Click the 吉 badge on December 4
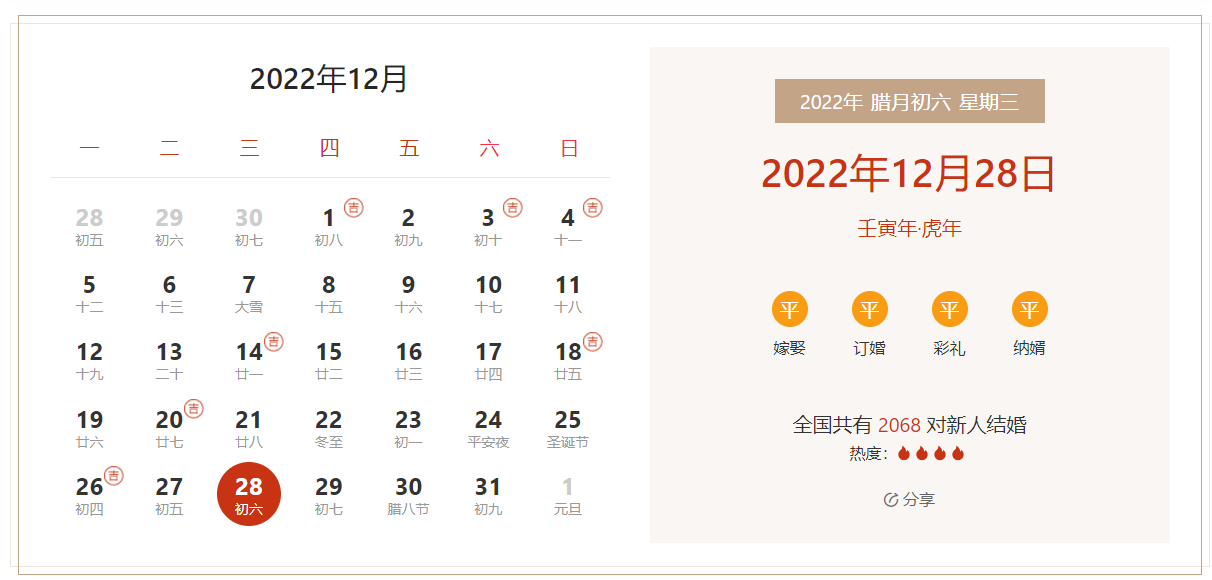1212x580 pixels. [x=593, y=207]
